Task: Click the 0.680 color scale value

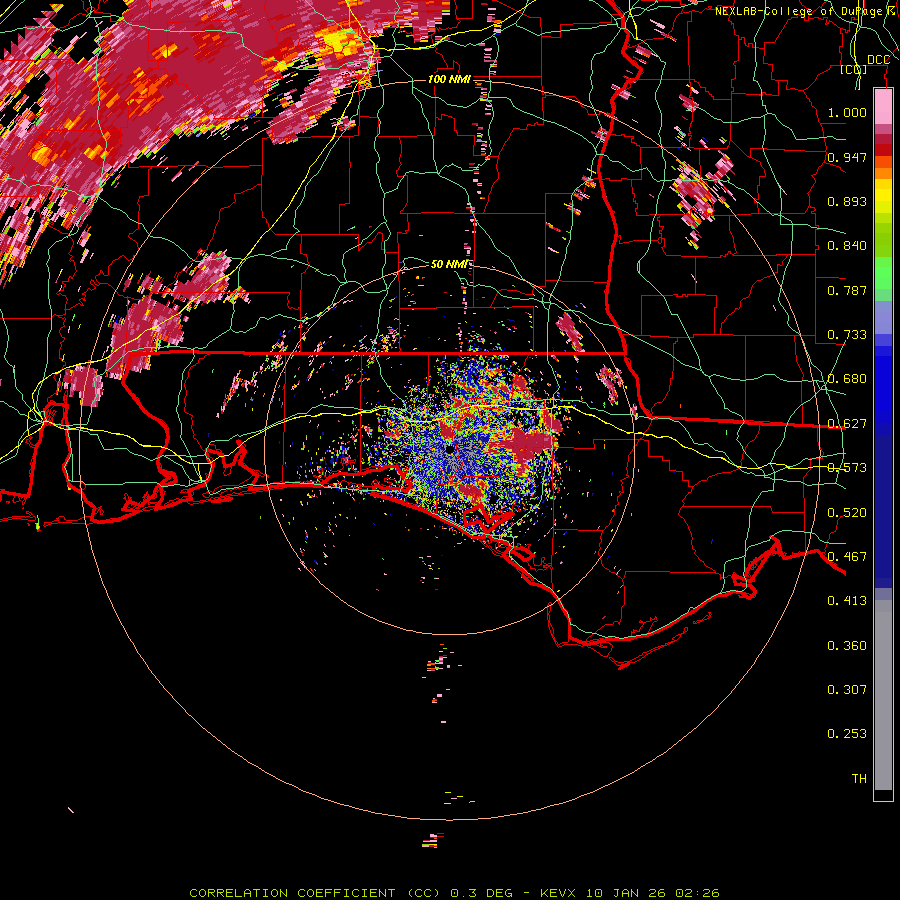Action: 847,379
